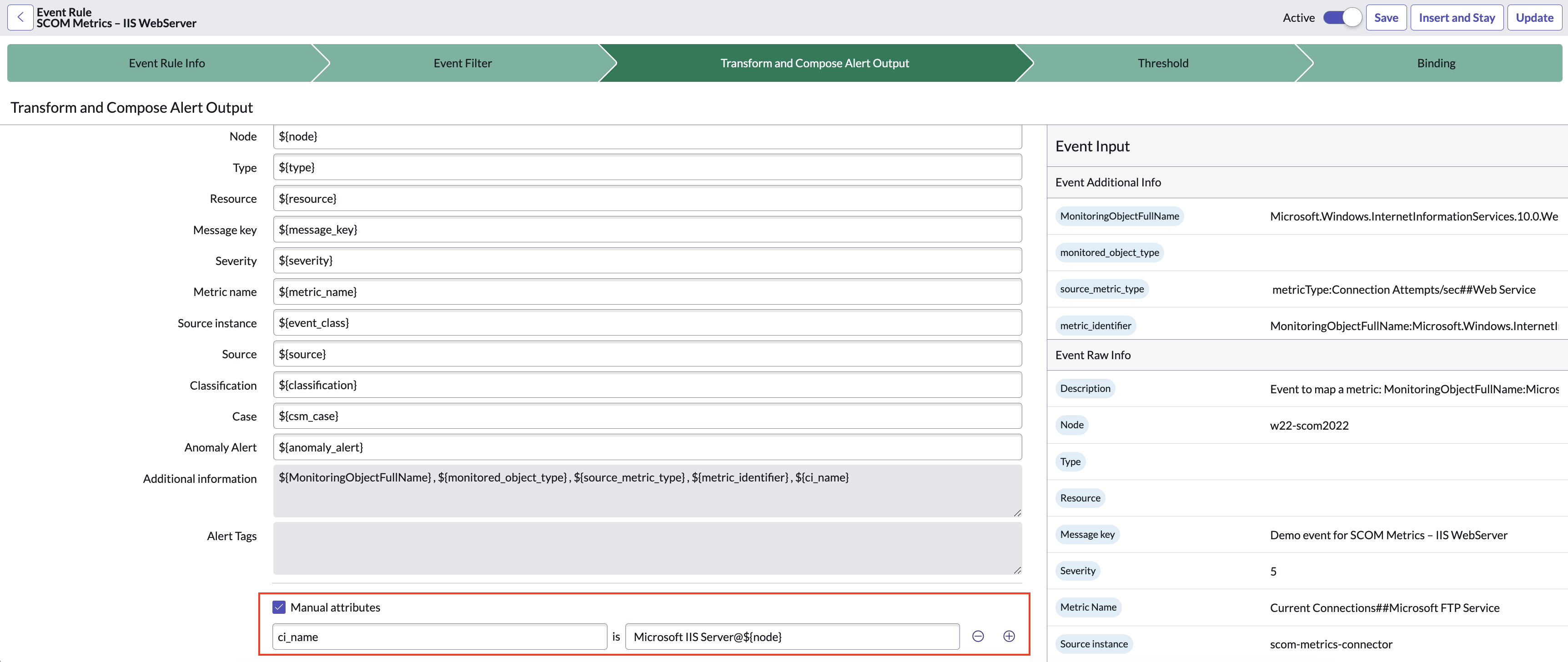Click the 'metricType:Connection Attempts/sec##Web Service' value
1568x662 pixels.
[x=1404, y=290]
